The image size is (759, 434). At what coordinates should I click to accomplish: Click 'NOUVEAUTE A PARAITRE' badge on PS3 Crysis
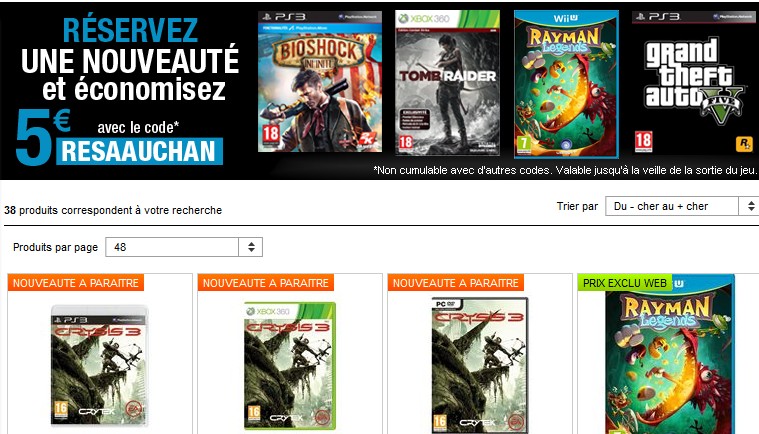[x=76, y=283]
